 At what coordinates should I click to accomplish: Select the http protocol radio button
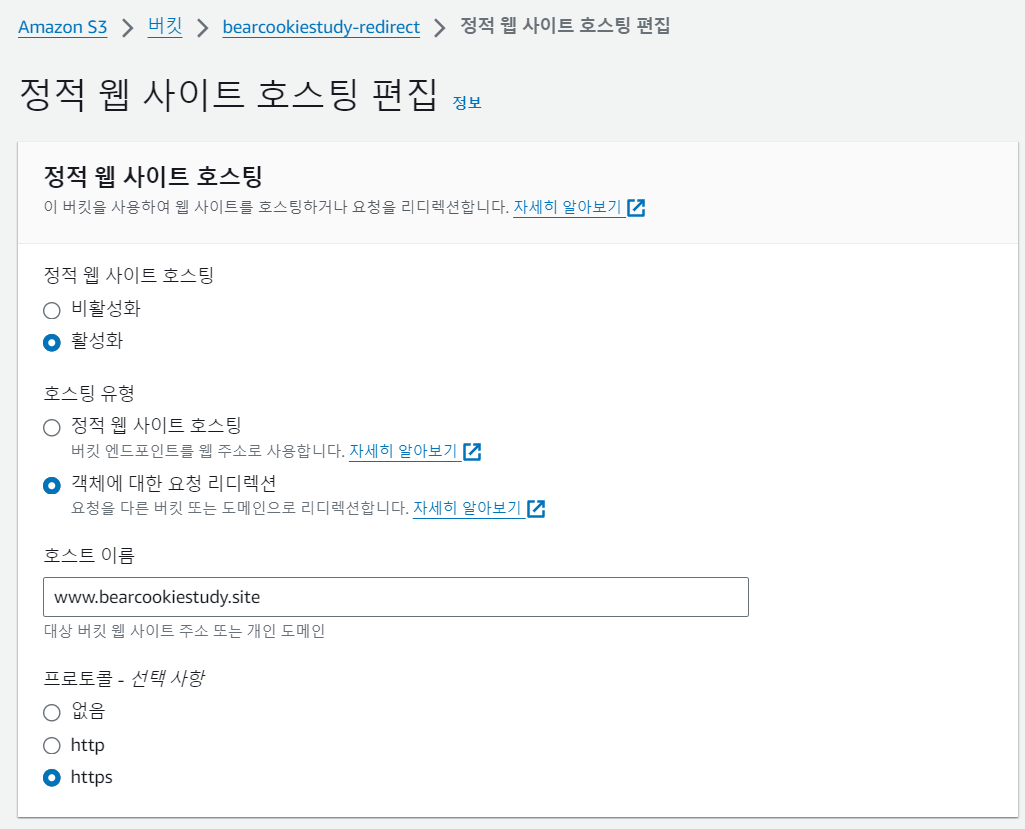pyautogui.click(x=52, y=745)
